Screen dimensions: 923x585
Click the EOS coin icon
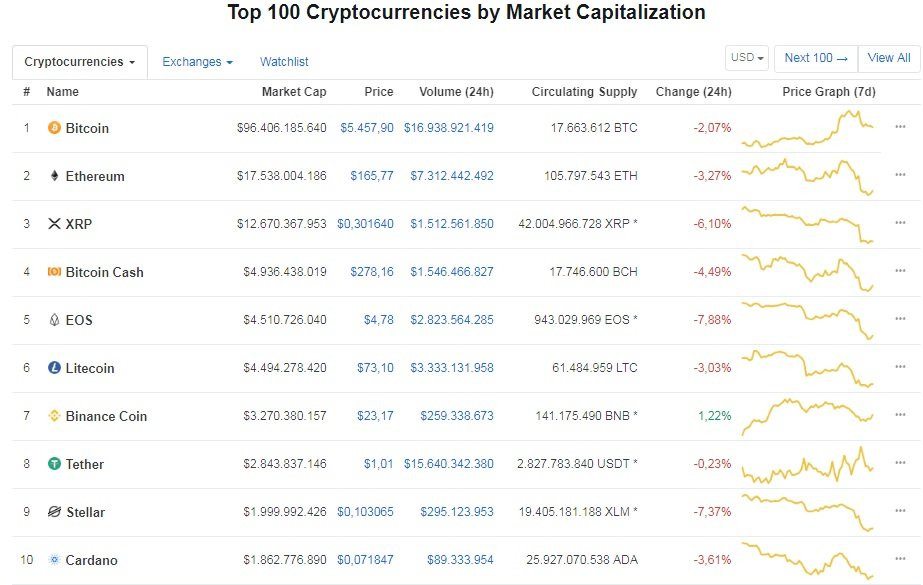54,320
